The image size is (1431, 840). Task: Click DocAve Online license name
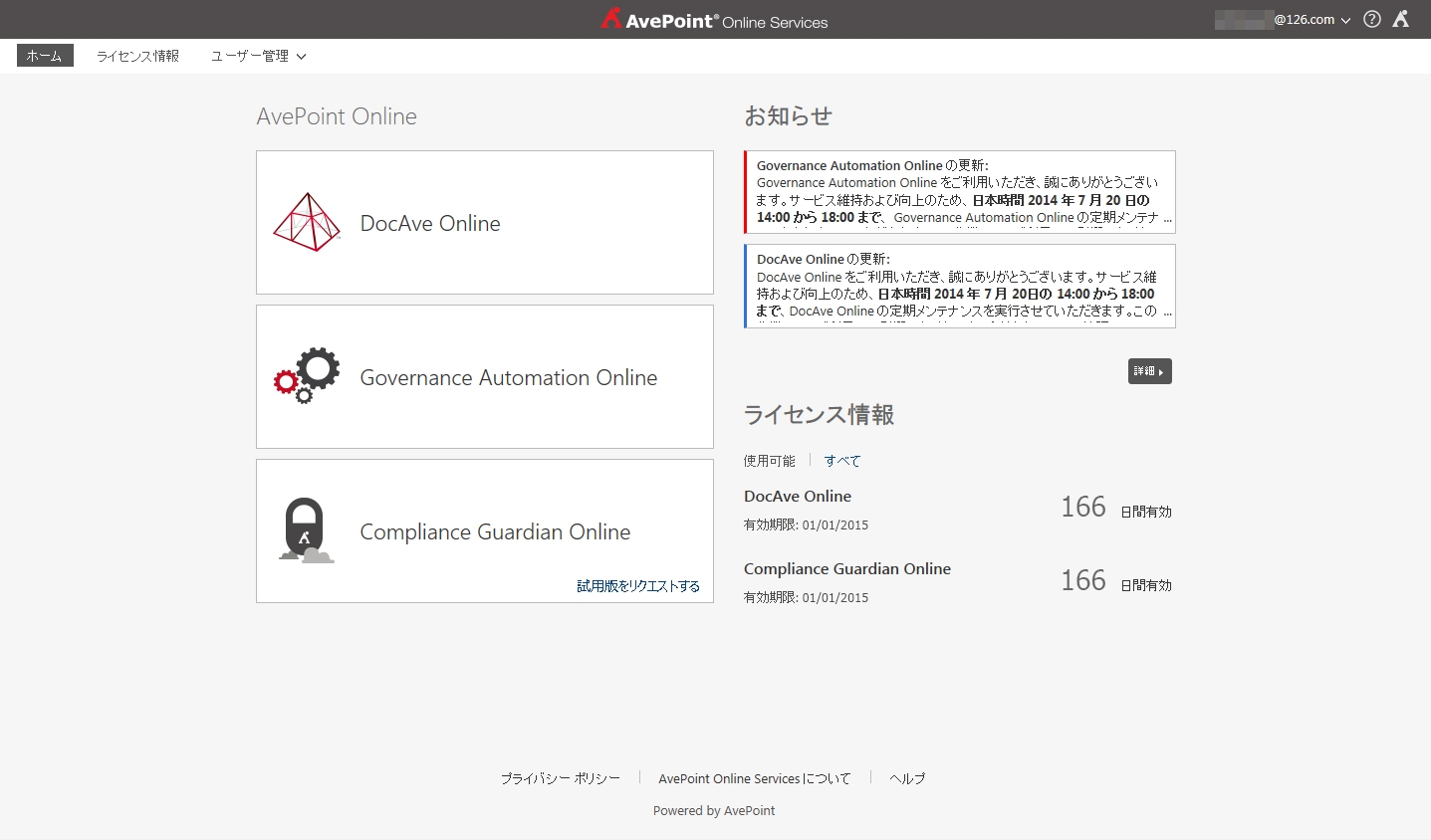[x=798, y=496]
